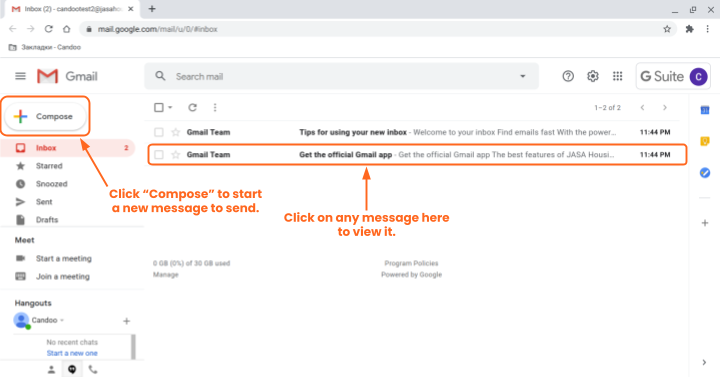
Task: Go to browser home page icon
Action: [67, 29]
